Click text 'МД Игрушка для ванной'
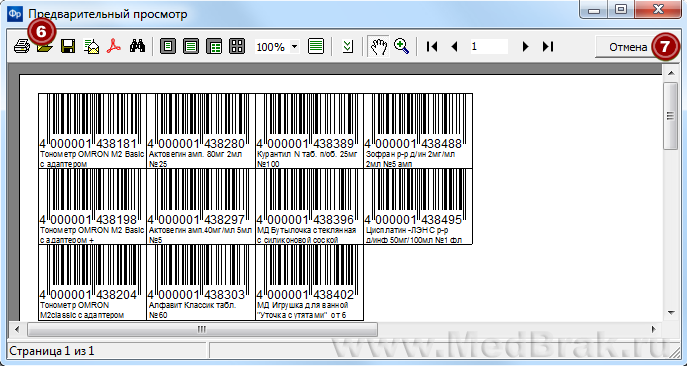 [303, 305]
